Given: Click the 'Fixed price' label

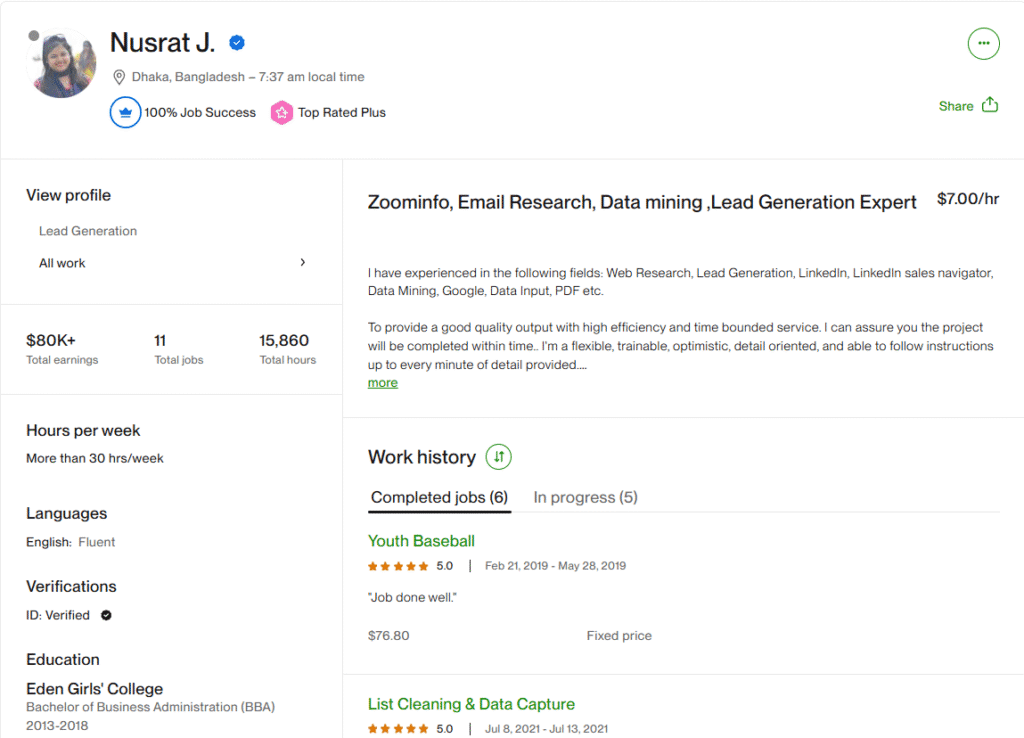Looking at the screenshot, I should (x=619, y=635).
